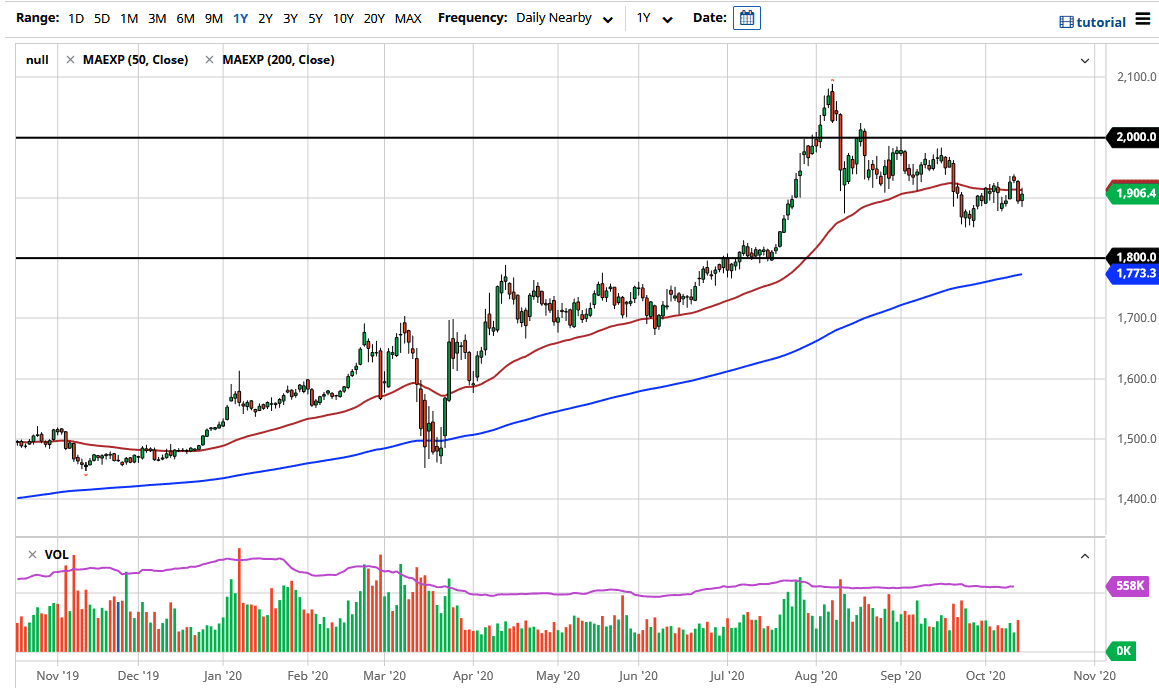Click the Apr '20 date axis label
The image size is (1159, 697).
pos(473,676)
